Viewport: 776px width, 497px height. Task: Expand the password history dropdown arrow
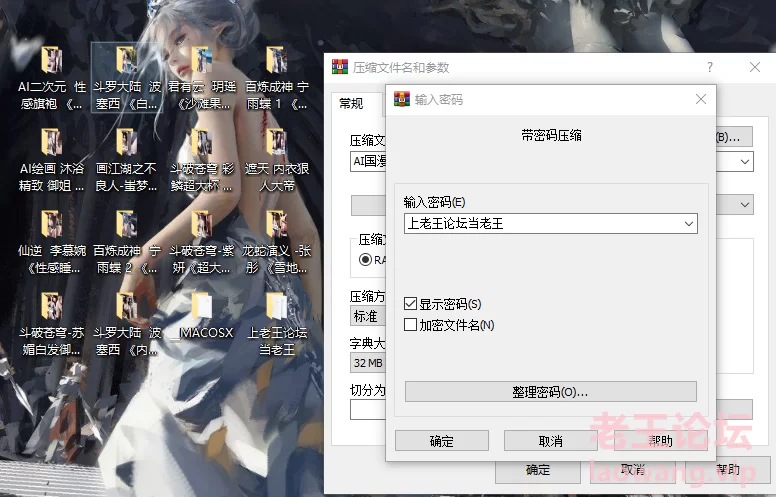tap(688, 224)
